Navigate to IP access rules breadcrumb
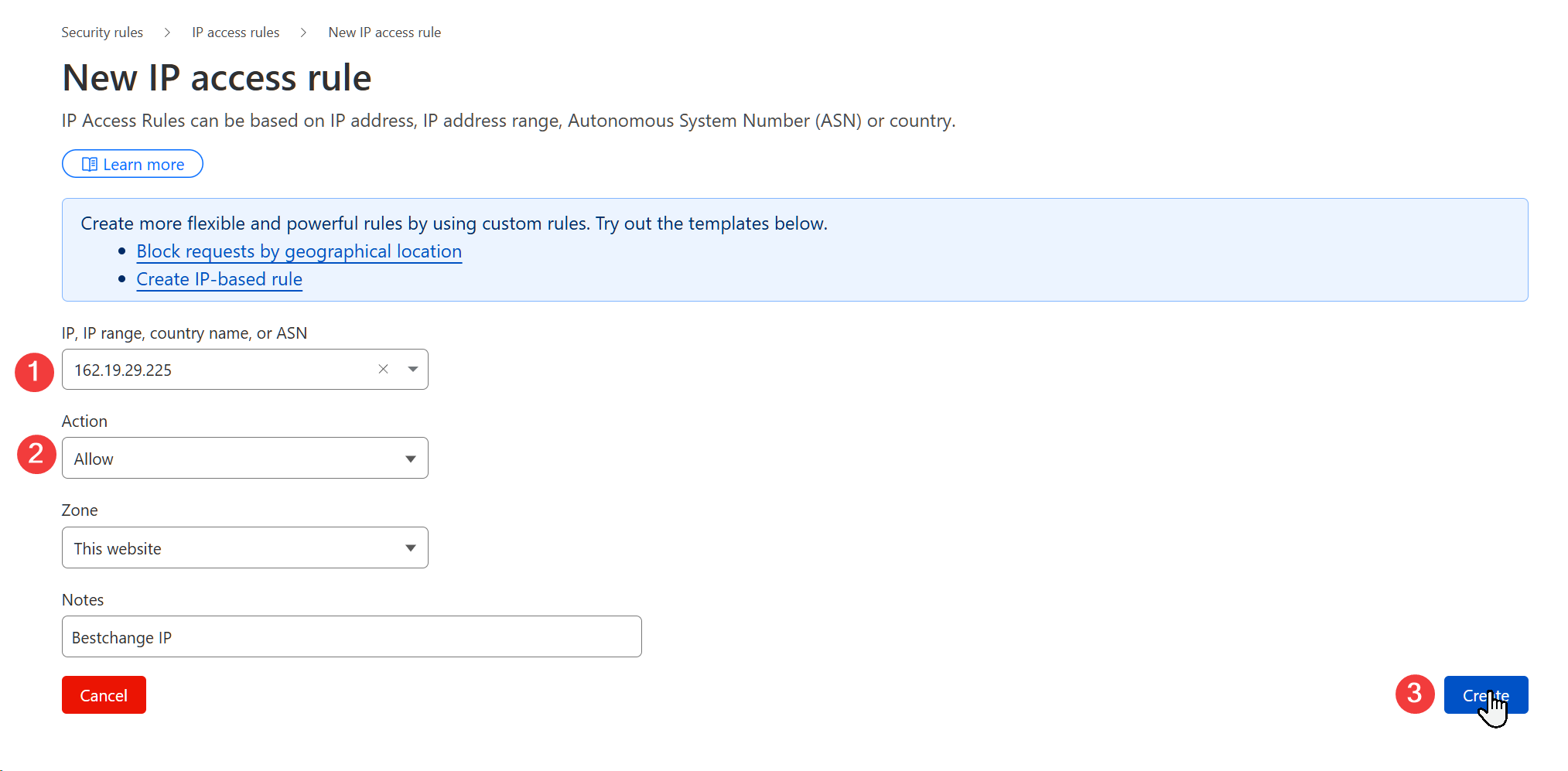Image resolution: width=1568 pixels, height=771 pixels. (235, 32)
